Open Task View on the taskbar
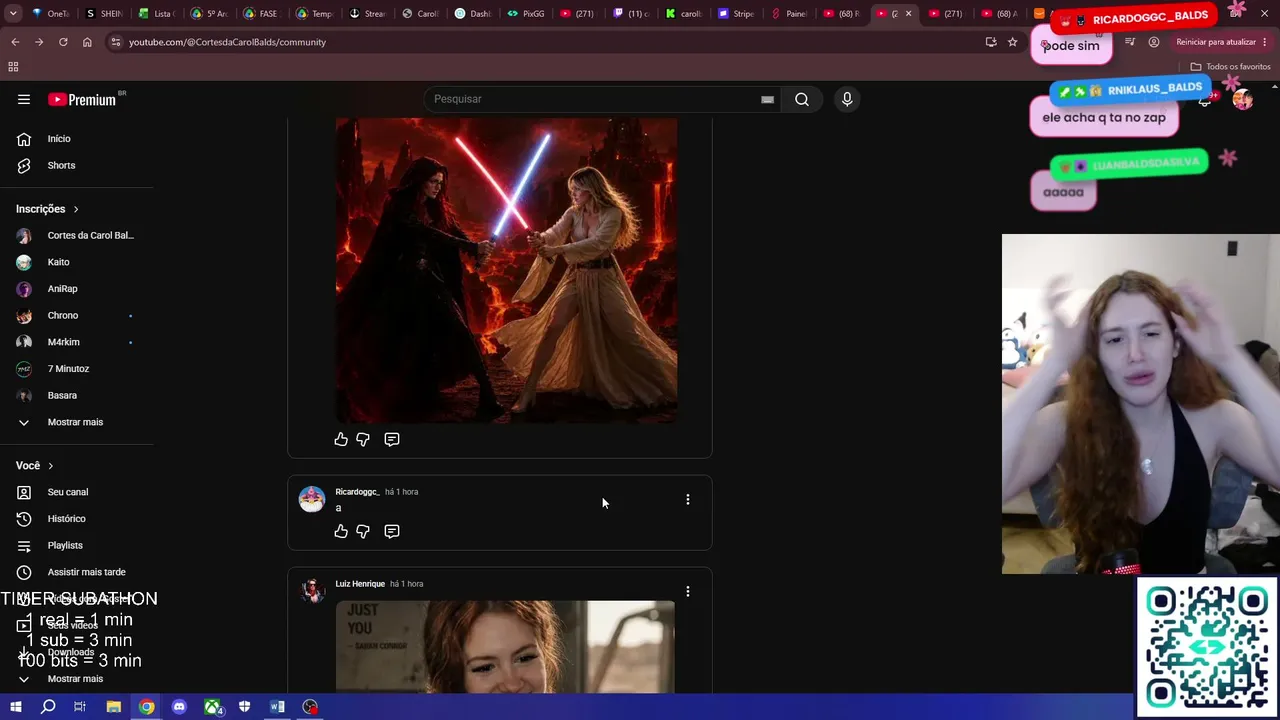The width and height of the screenshot is (1280, 720). pos(80,707)
